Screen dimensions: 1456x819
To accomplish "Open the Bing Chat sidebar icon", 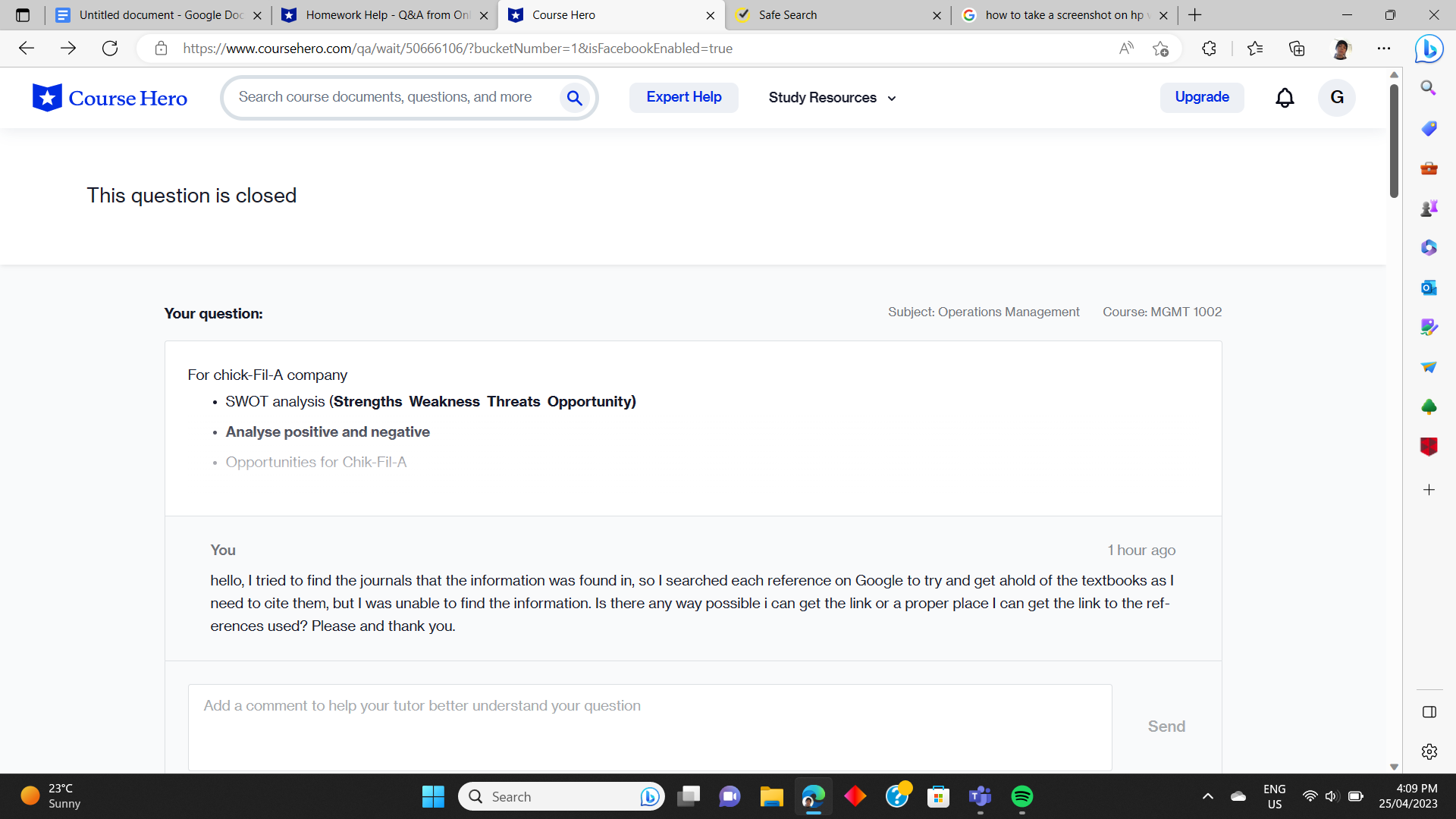I will point(1429,49).
